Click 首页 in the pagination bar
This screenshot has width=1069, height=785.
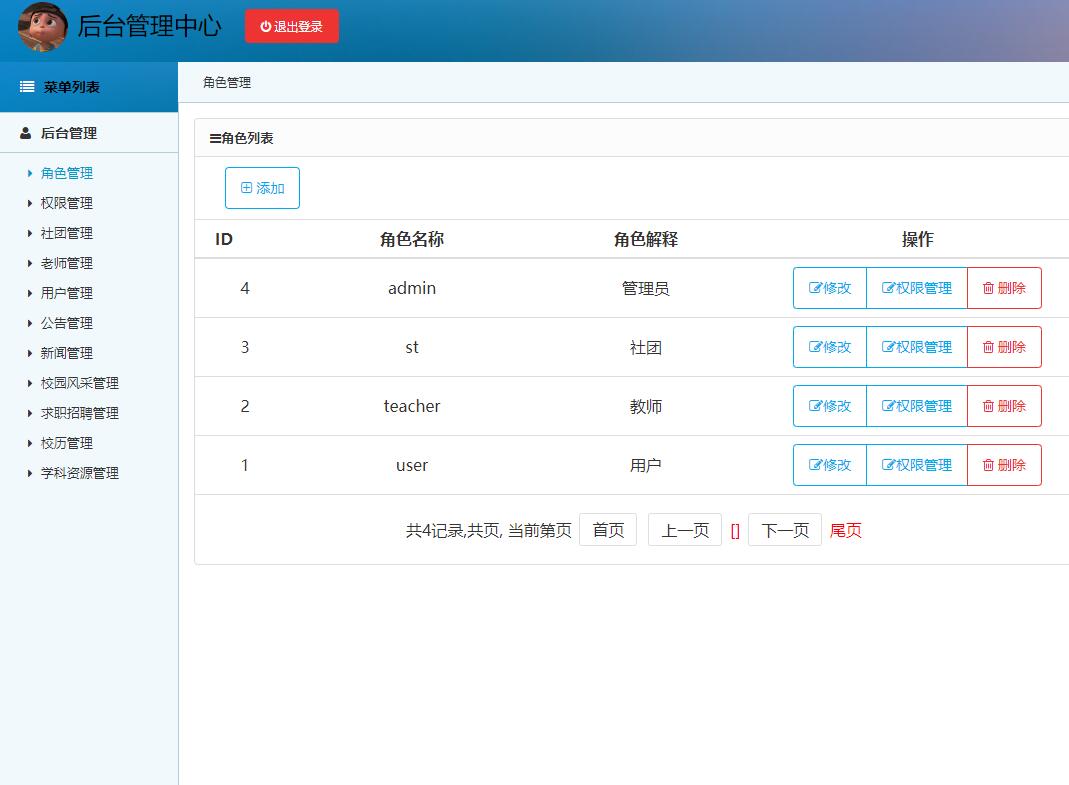tap(608, 530)
